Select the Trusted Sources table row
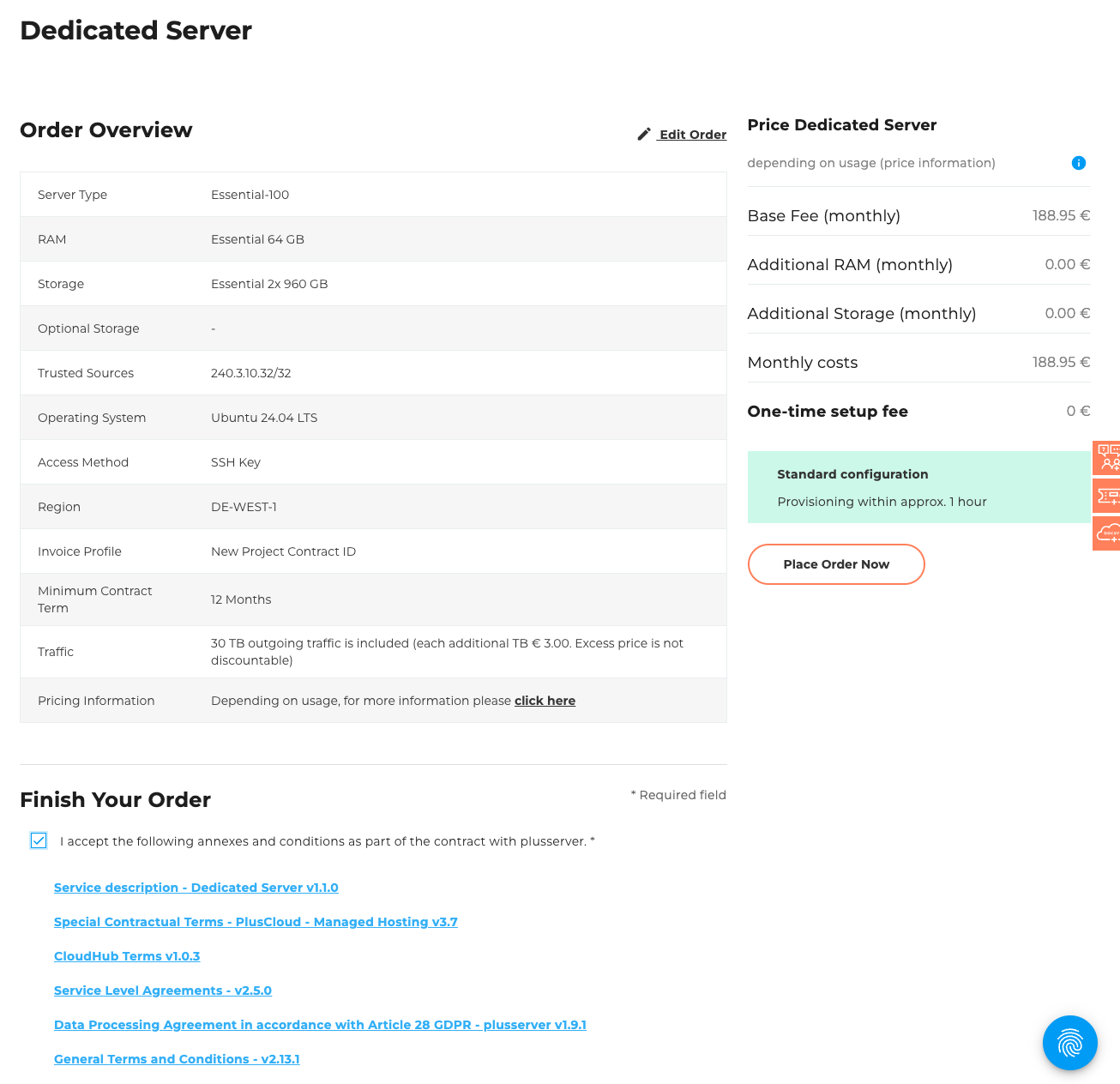Image resolution: width=1120 pixels, height=1084 pixels. (373, 373)
